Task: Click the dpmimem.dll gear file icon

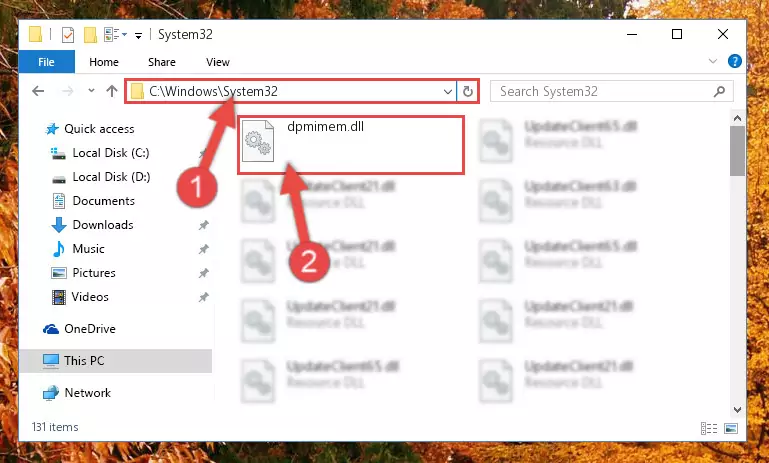Action: pos(258,141)
